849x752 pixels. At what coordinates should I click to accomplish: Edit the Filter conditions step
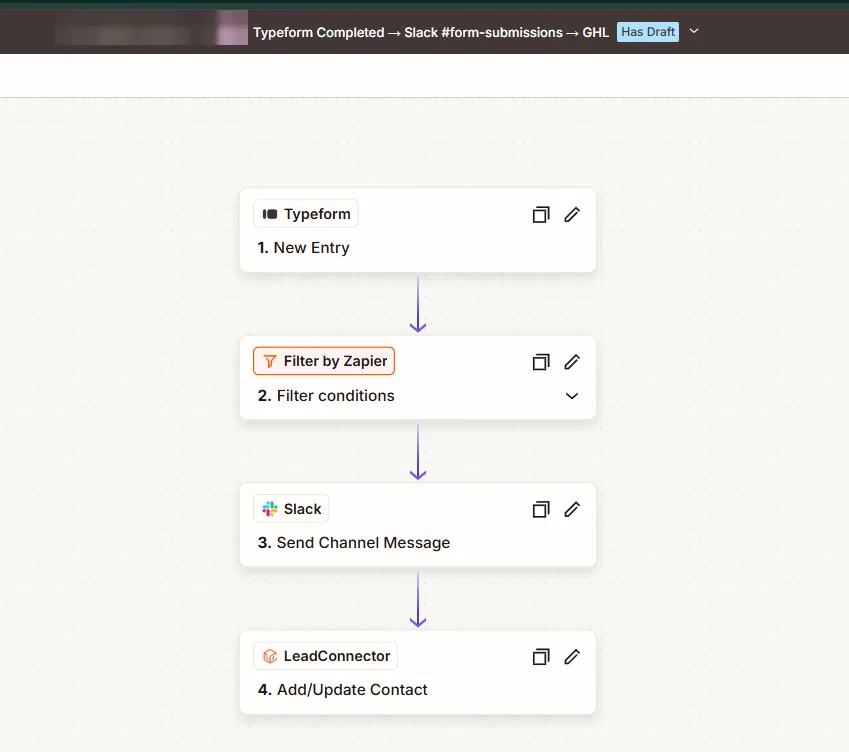coord(572,362)
